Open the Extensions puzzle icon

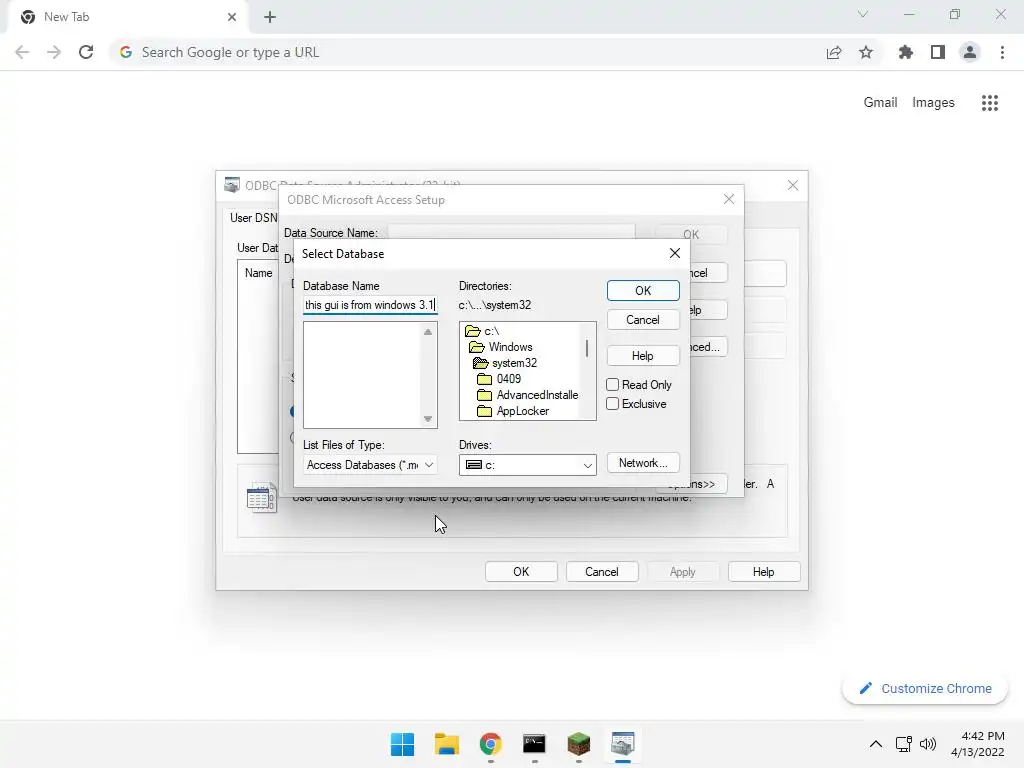[x=906, y=52]
